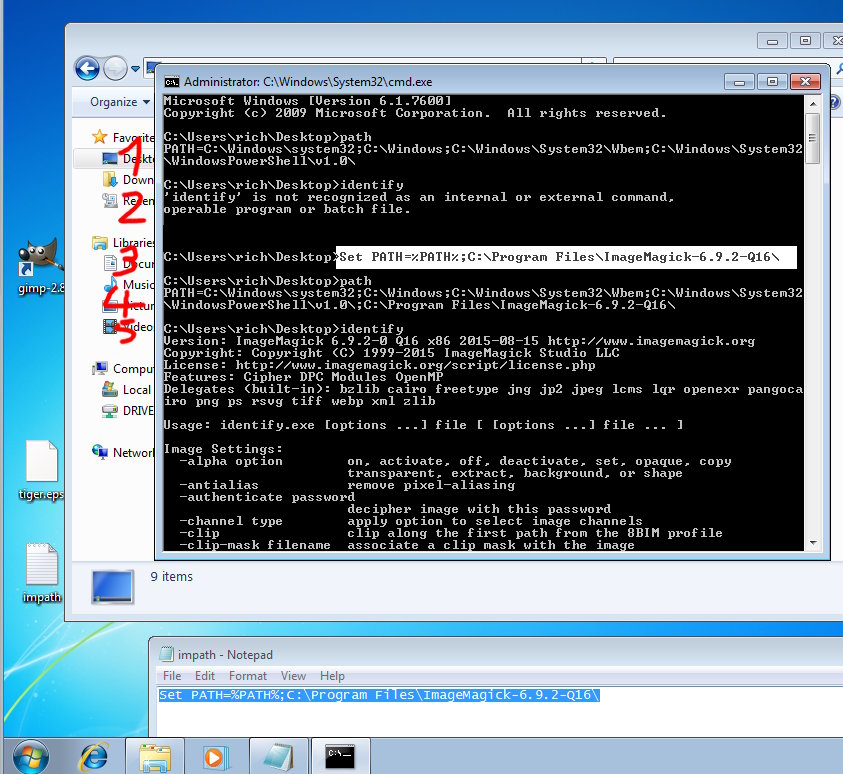
Task: Select the gimp-2.8 desktop shortcut
Action: coord(41,266)
